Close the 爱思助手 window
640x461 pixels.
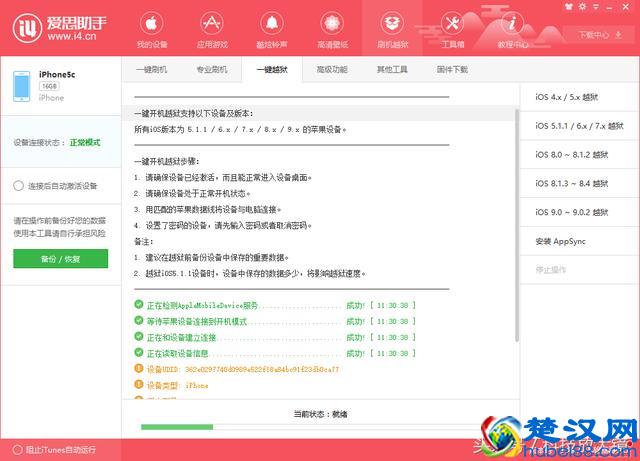click(x=626, y=7)
